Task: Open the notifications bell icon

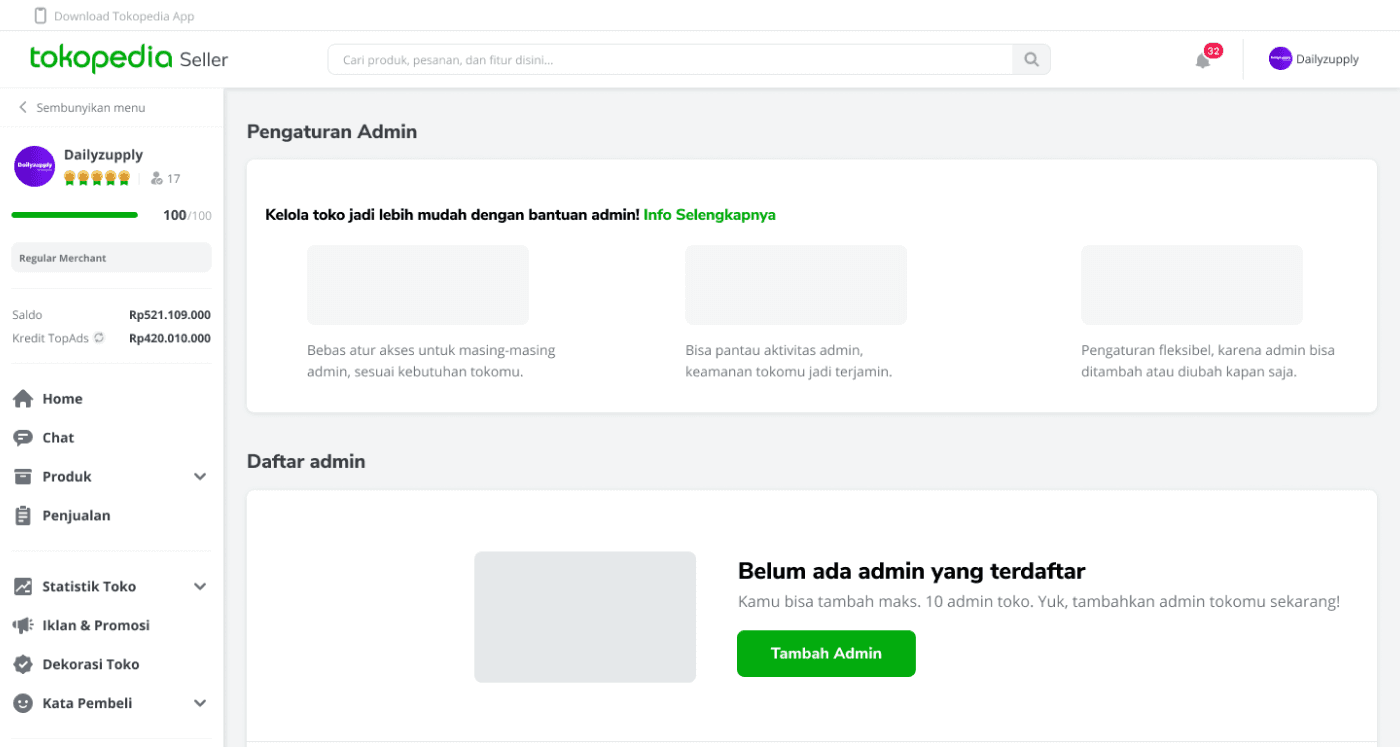Action: tap(1202, 61)
